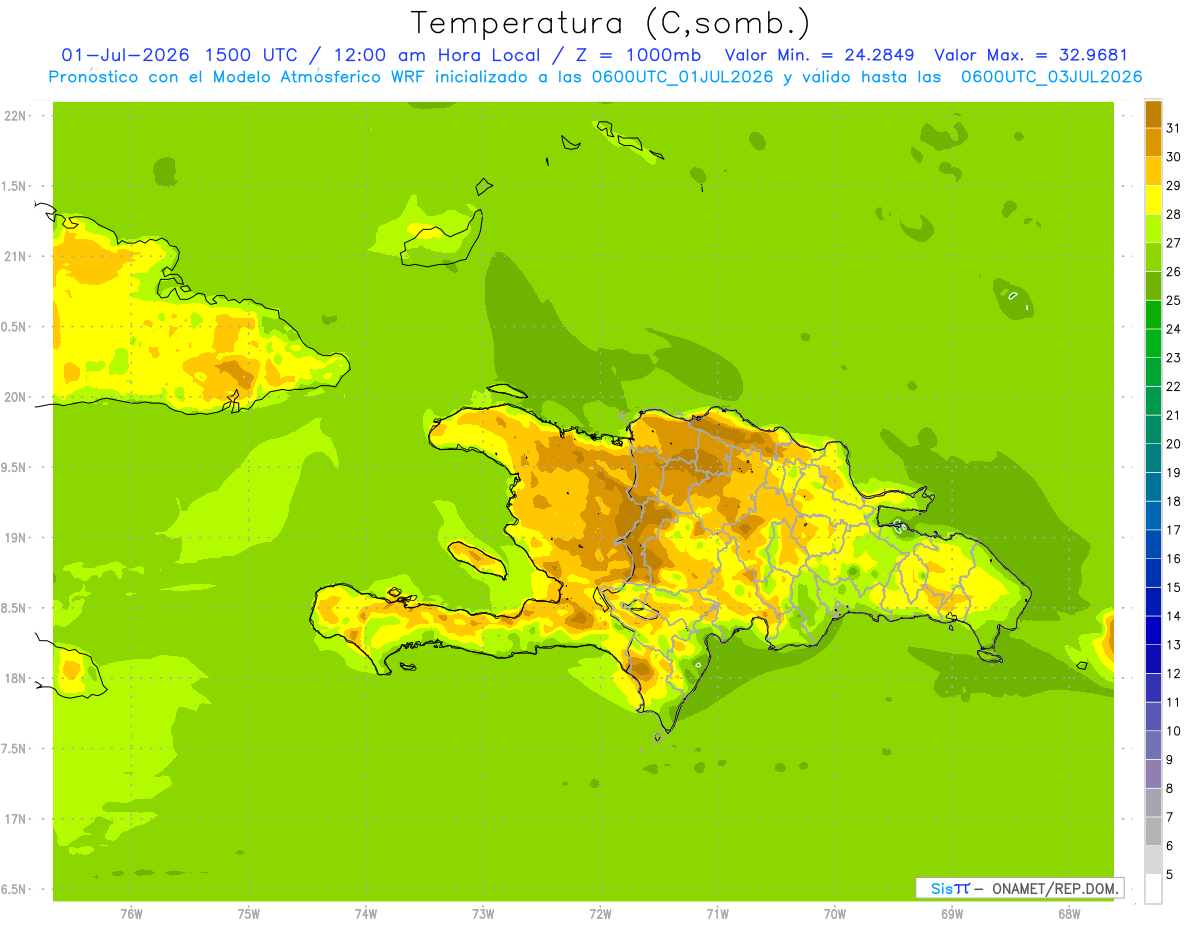Click the 71W longitude axis label
Screen dimensions: 1200x927
[x=717, y=914]
